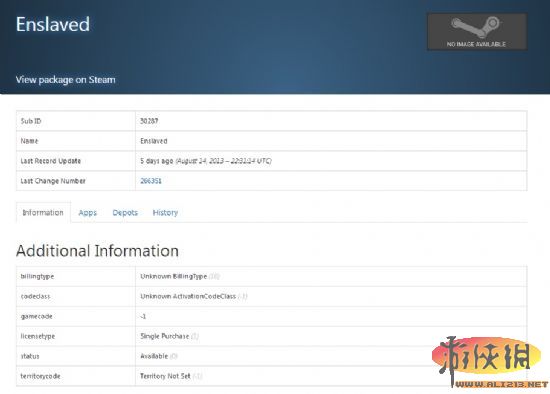
Task: Select the licensetype label cell
Action: point(76,336)
